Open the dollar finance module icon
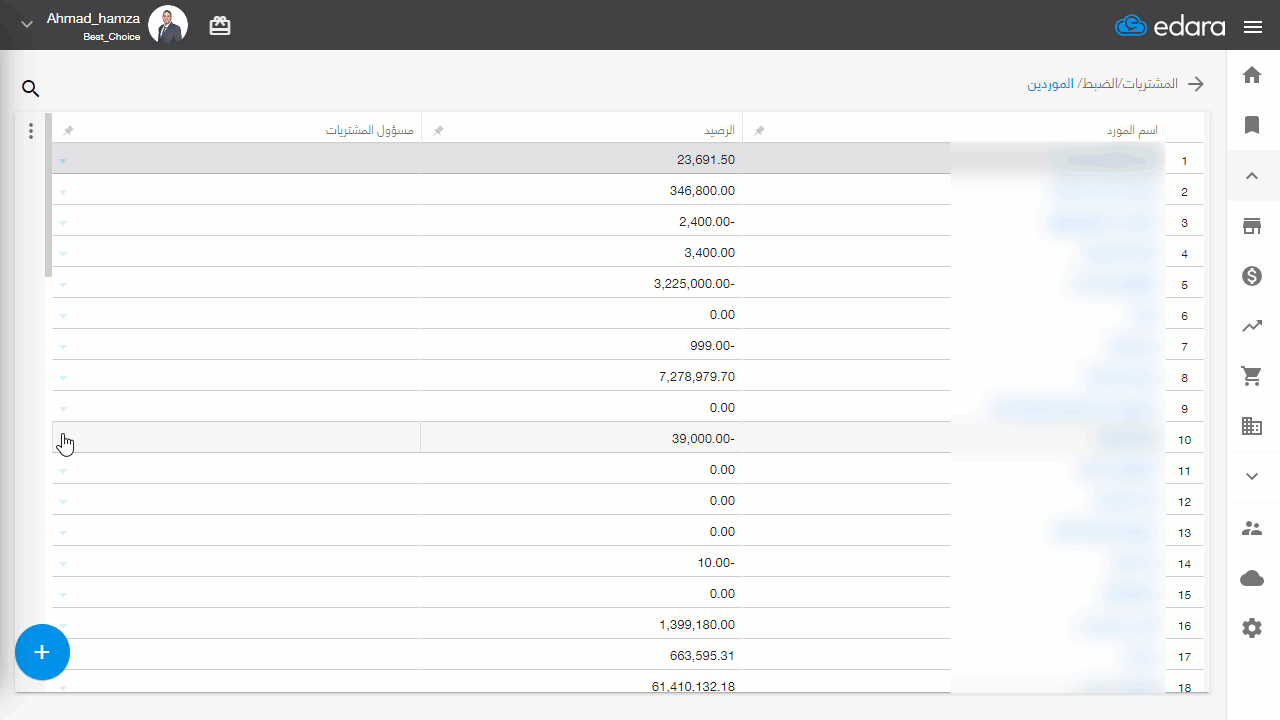1280x720 pixels. [1252, 276]
